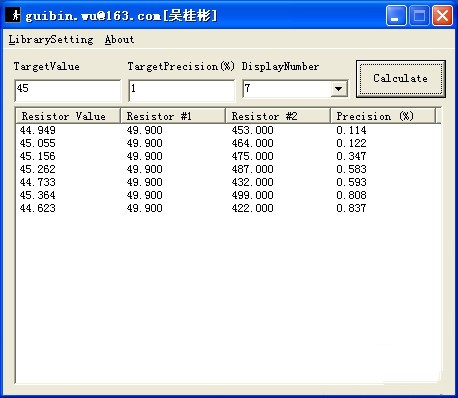The height and width of the screenshot is (398, 458).
Task: Click Resistor #1 cell in the 44.623 row
Action: (x=144, y=208)
